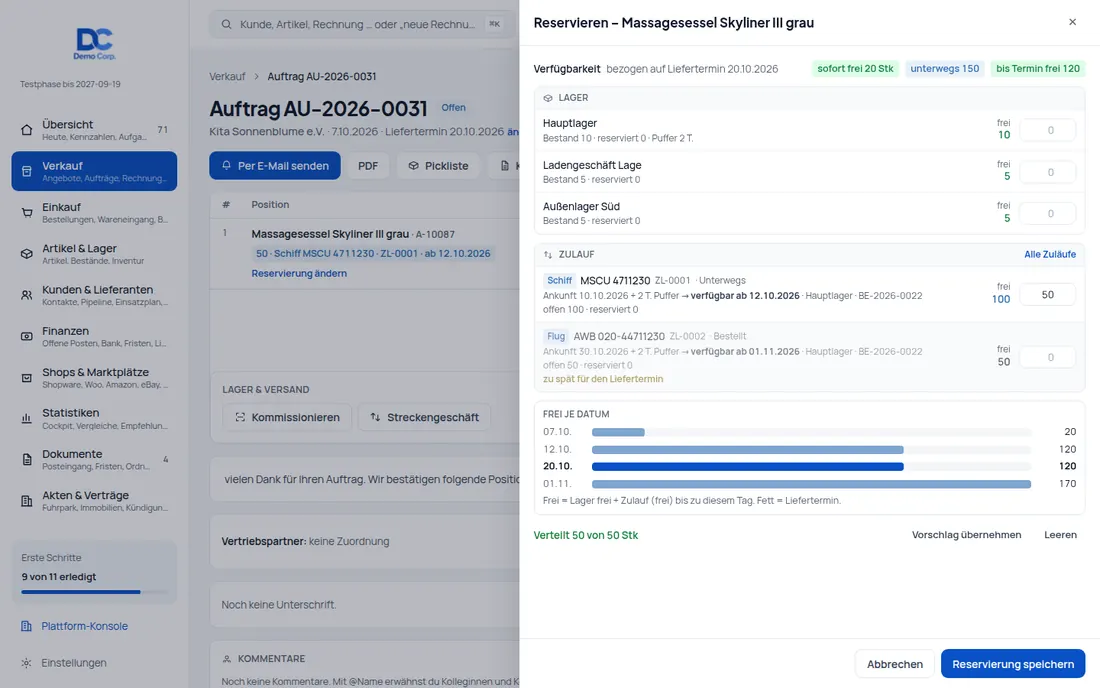Screen dimensions: 1100x688
Task: Open Einstellungen
Action: 74,663
